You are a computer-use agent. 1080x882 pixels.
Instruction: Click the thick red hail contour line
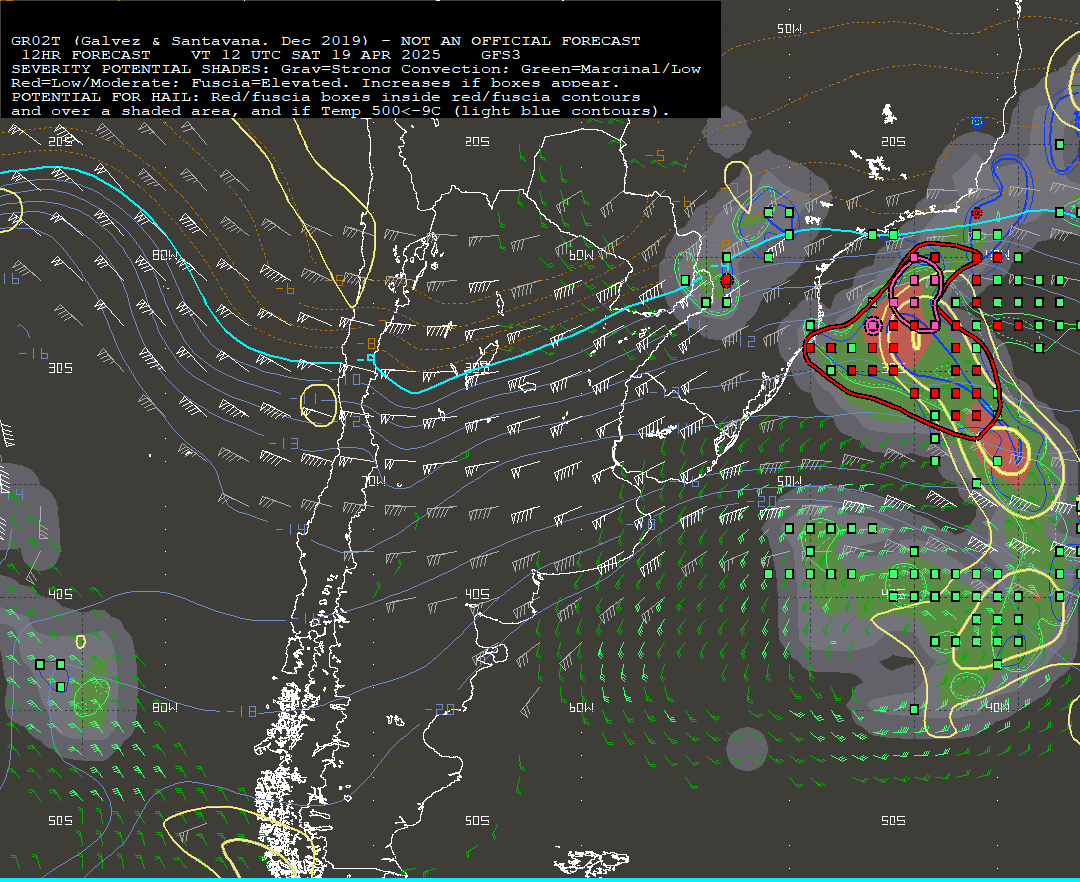point(902,341)
